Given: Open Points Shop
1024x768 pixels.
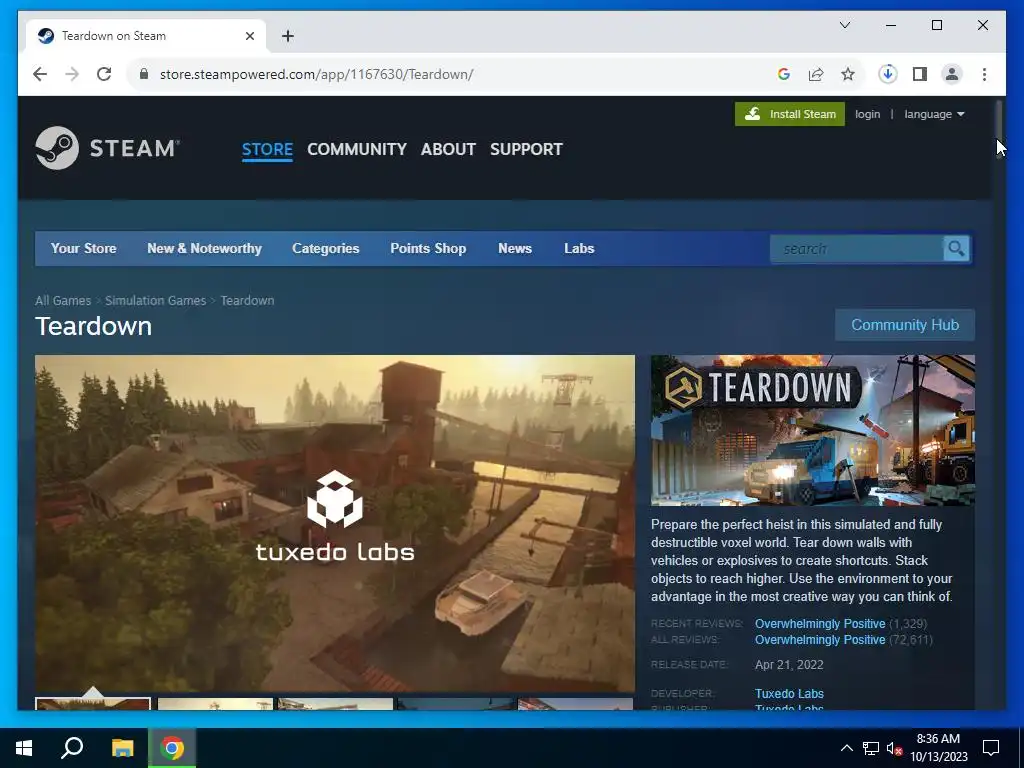Looking at the screenshot, I should [428, 248].
